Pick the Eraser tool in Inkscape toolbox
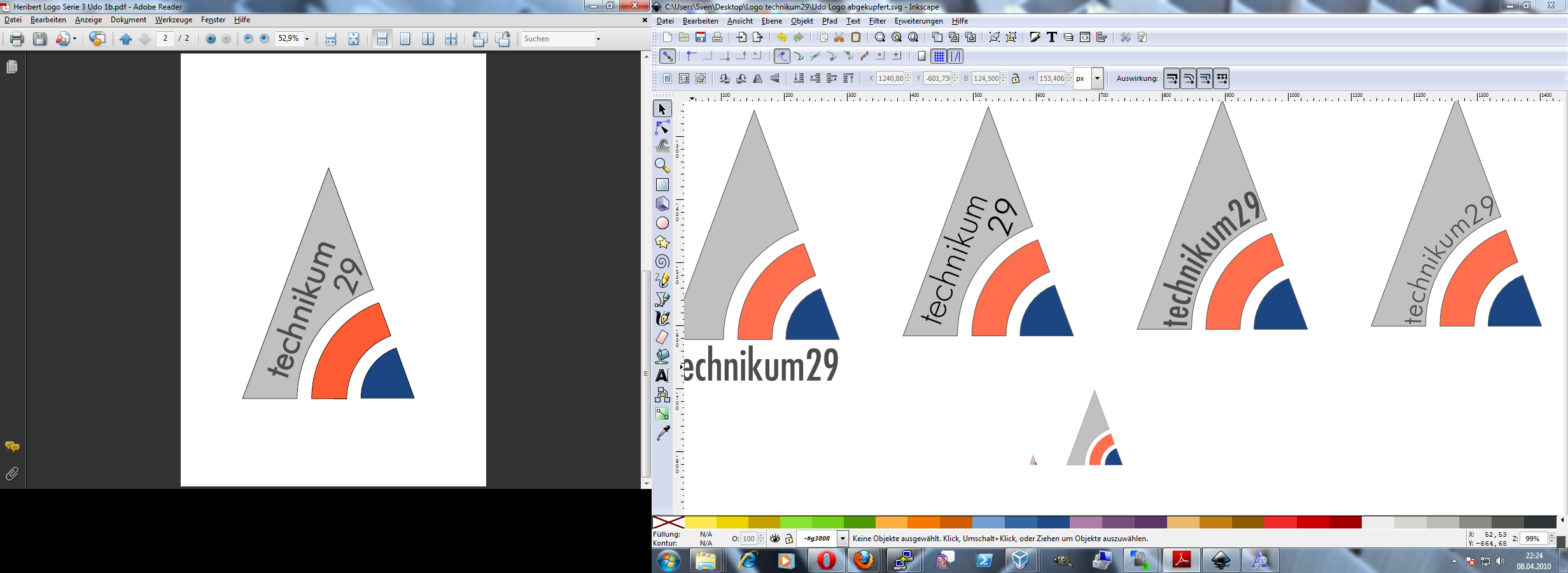This screenshot has width=1568, height=573. [662, 337]
